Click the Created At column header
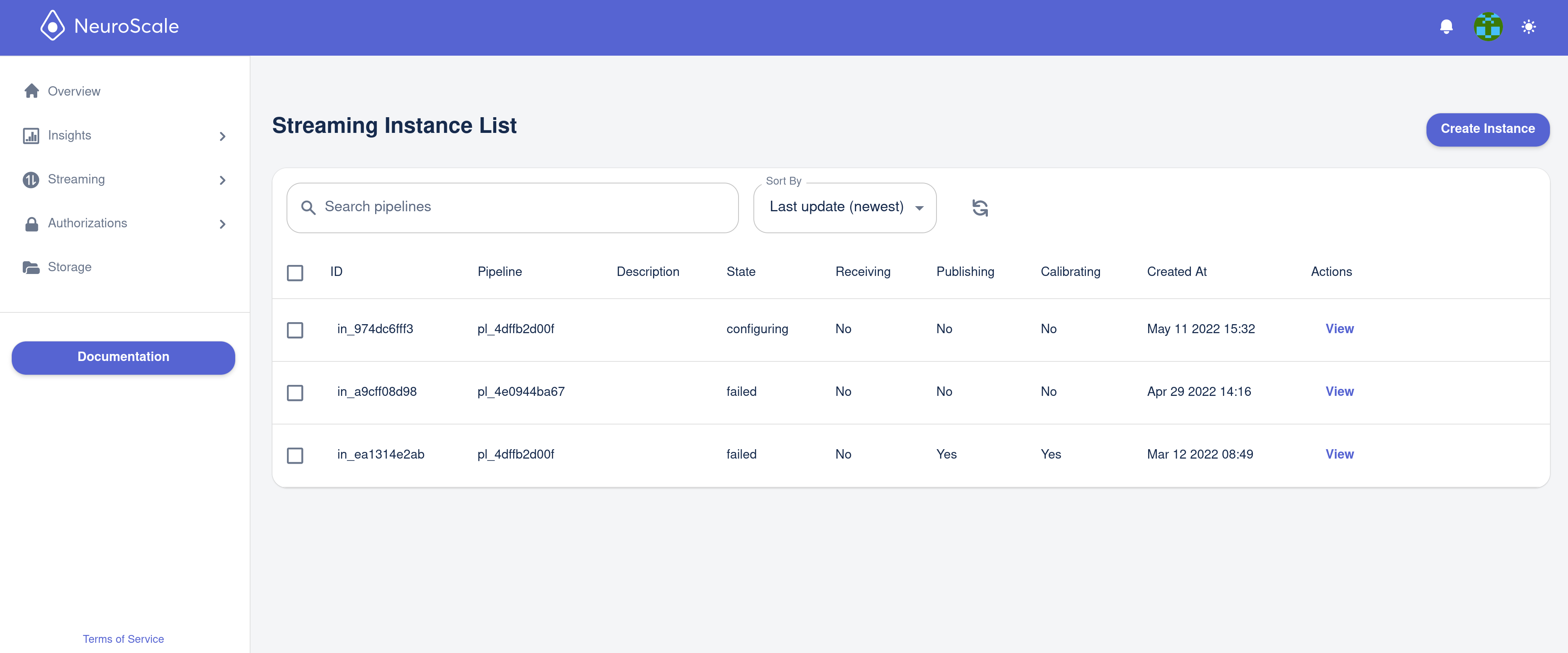Viewport: 1568px width, 653px height. pyautogui.click(x=1177, y=272)
